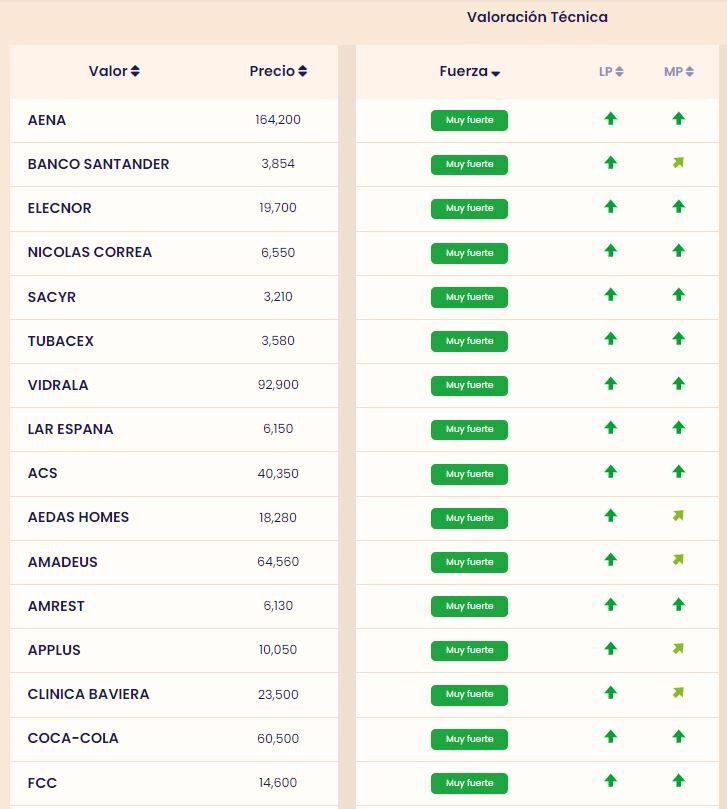The width and height of the screenshot is (727, 809).
Task: Click VIDRALA "Muy fuerte" strength badge
Action: pyautogui.click(x=469, y=385)
